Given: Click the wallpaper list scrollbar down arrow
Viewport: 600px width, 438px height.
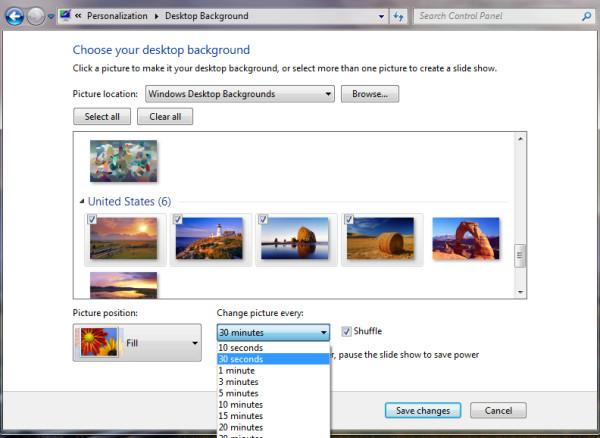Looking at the screenshot, I should [520, 292].
